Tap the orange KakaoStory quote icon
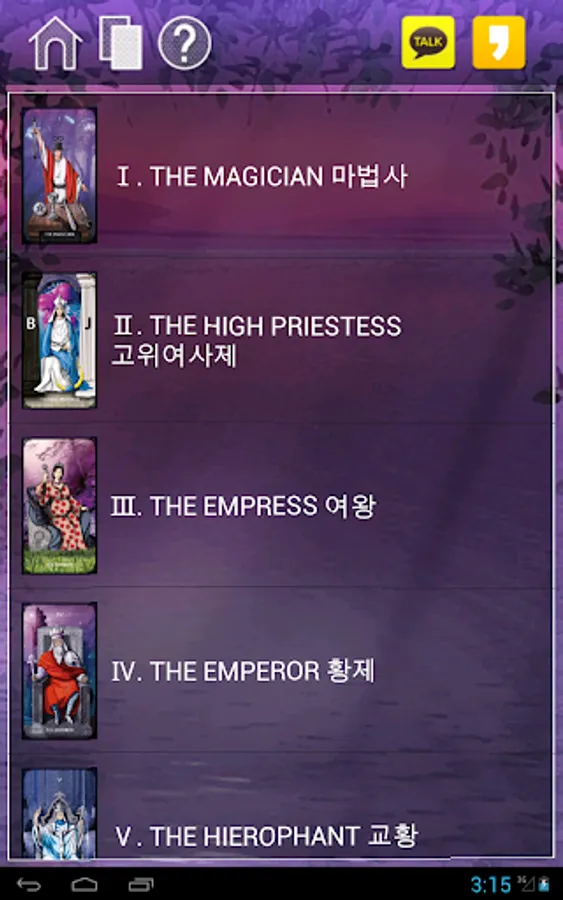This screenshot has width=563, height=900. (x=499, y=43)
